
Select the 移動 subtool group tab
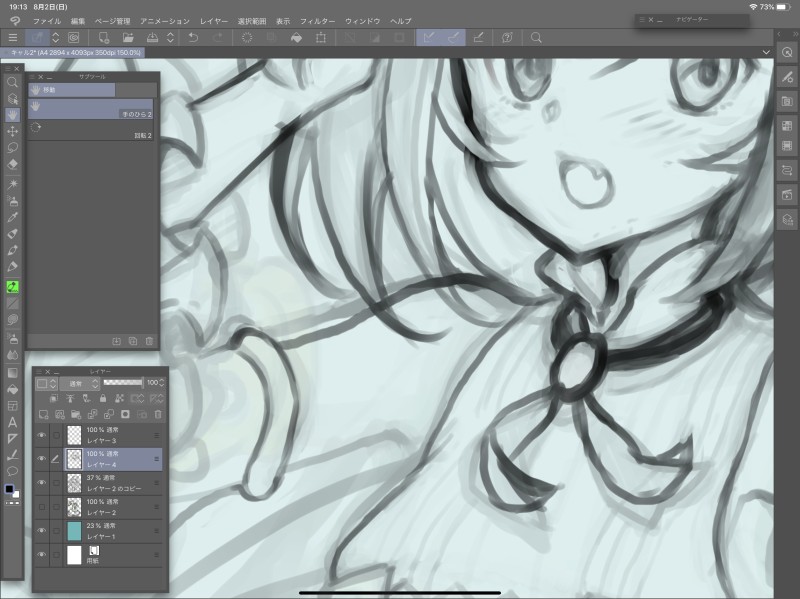(71, 90)
